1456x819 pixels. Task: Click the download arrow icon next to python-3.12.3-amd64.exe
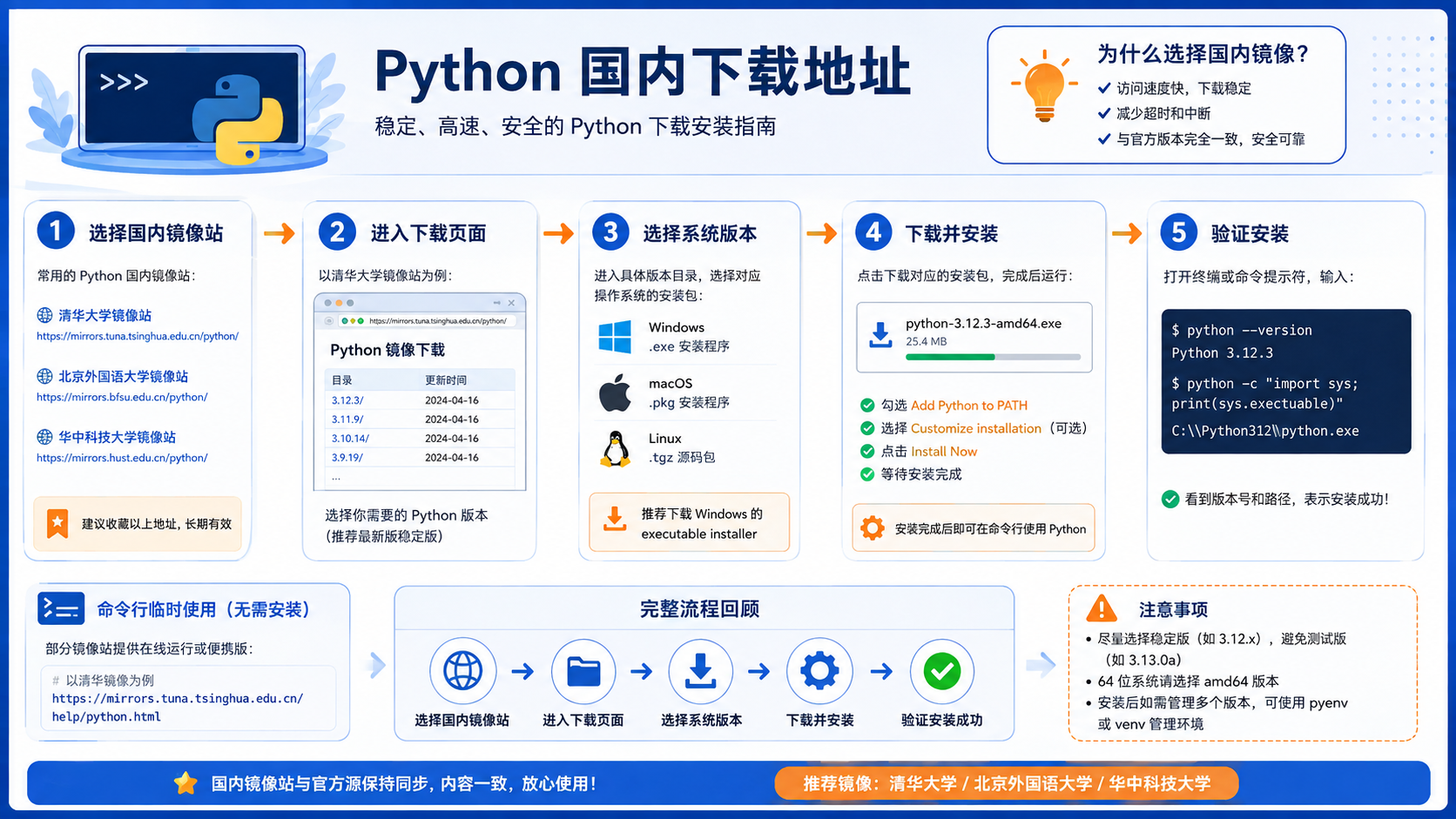880,335
